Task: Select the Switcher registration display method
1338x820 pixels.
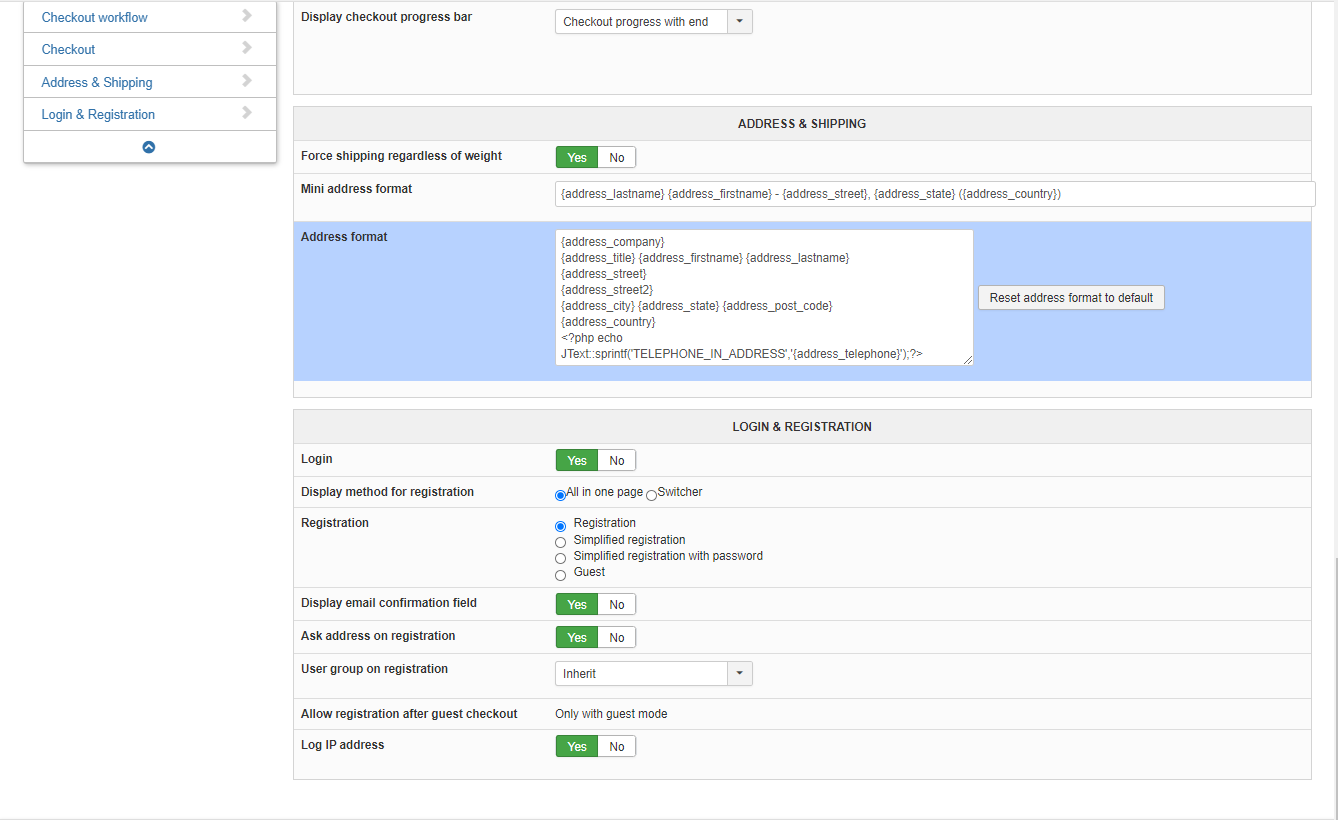Action: tap(652, 495)
